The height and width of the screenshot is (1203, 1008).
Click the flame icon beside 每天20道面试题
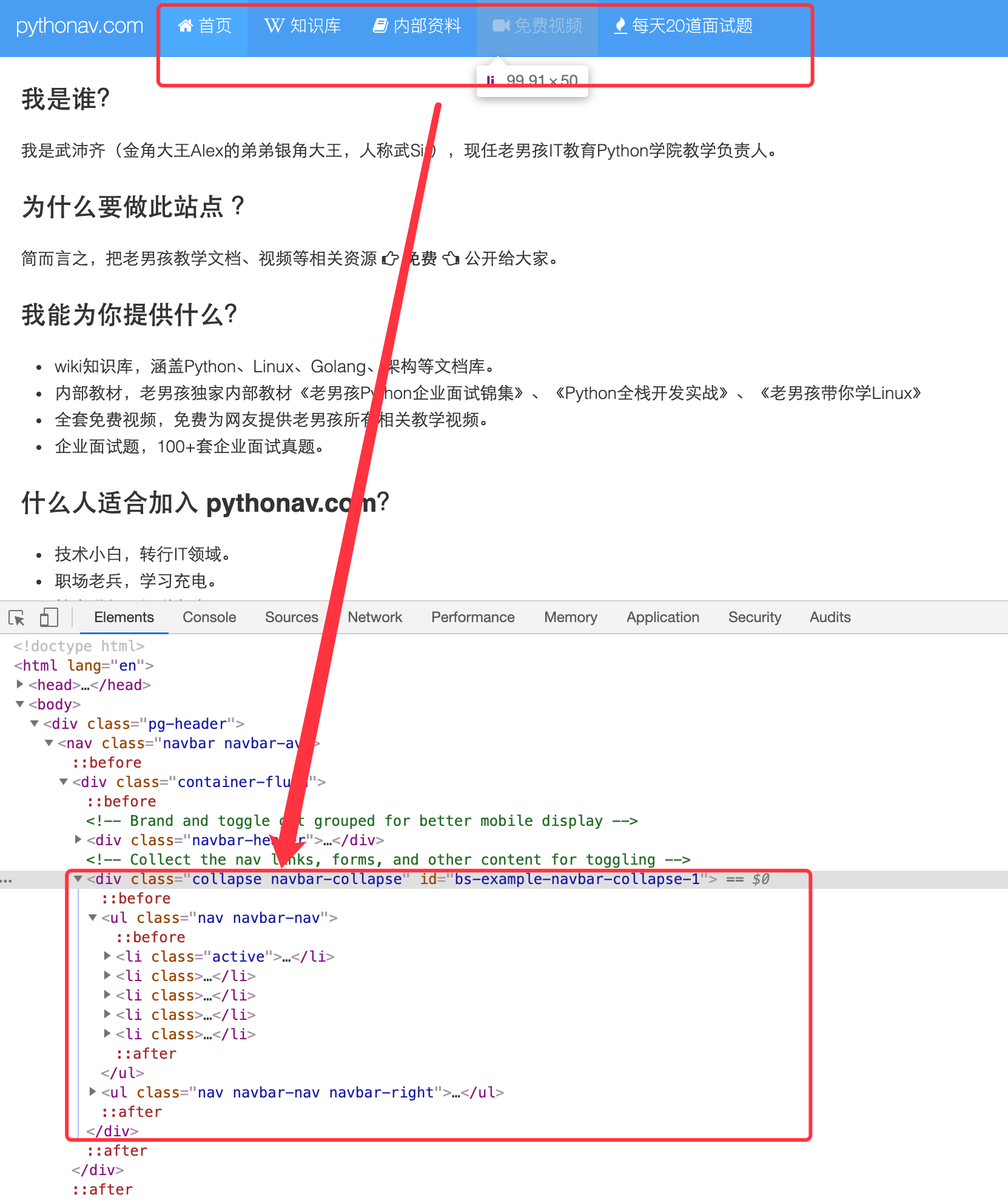[x=620, y=25]
